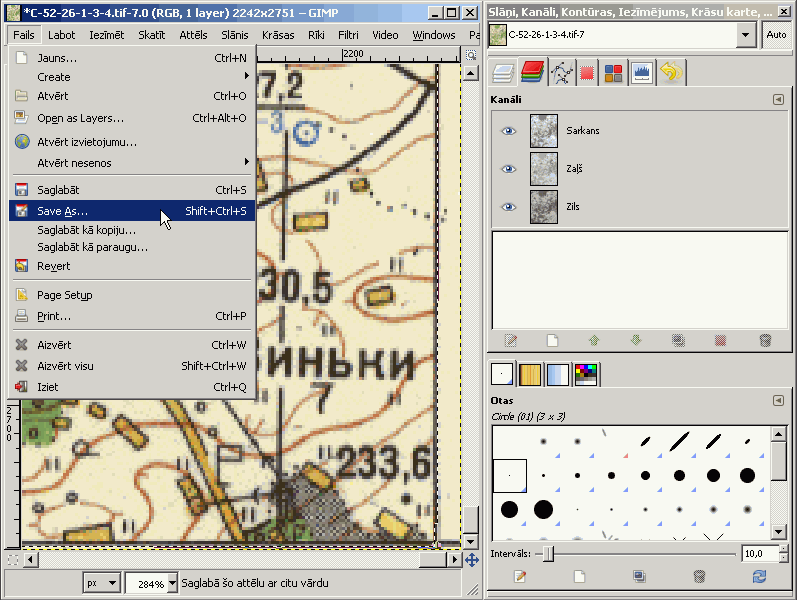The width and height of the screenshot is (797, 600).
Task: Click the delete brush trash icon
Action: click(x=699, y=576)
